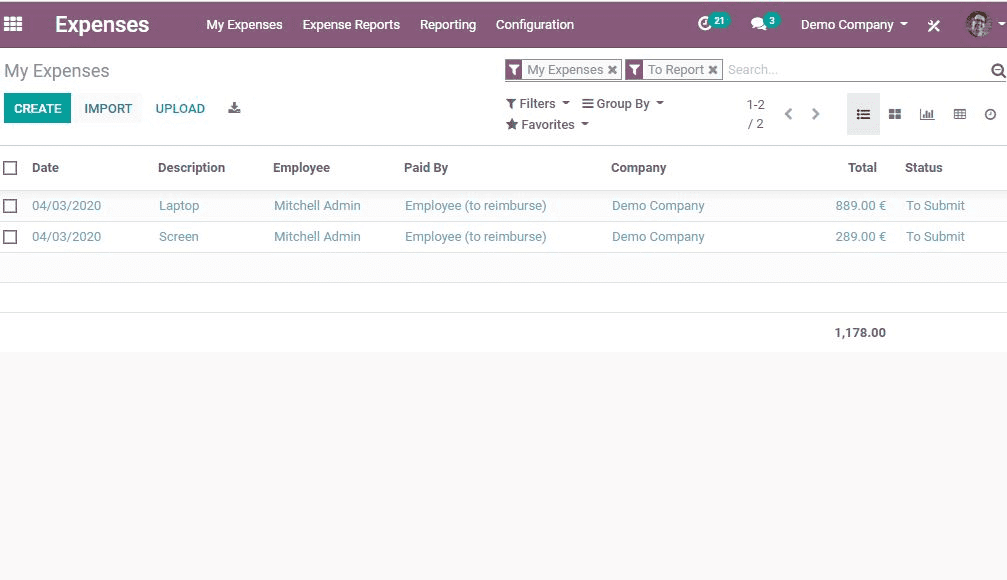Switch to kanban view
Viewport: 1007px width, 580px height.
click(x=895, y=114)
